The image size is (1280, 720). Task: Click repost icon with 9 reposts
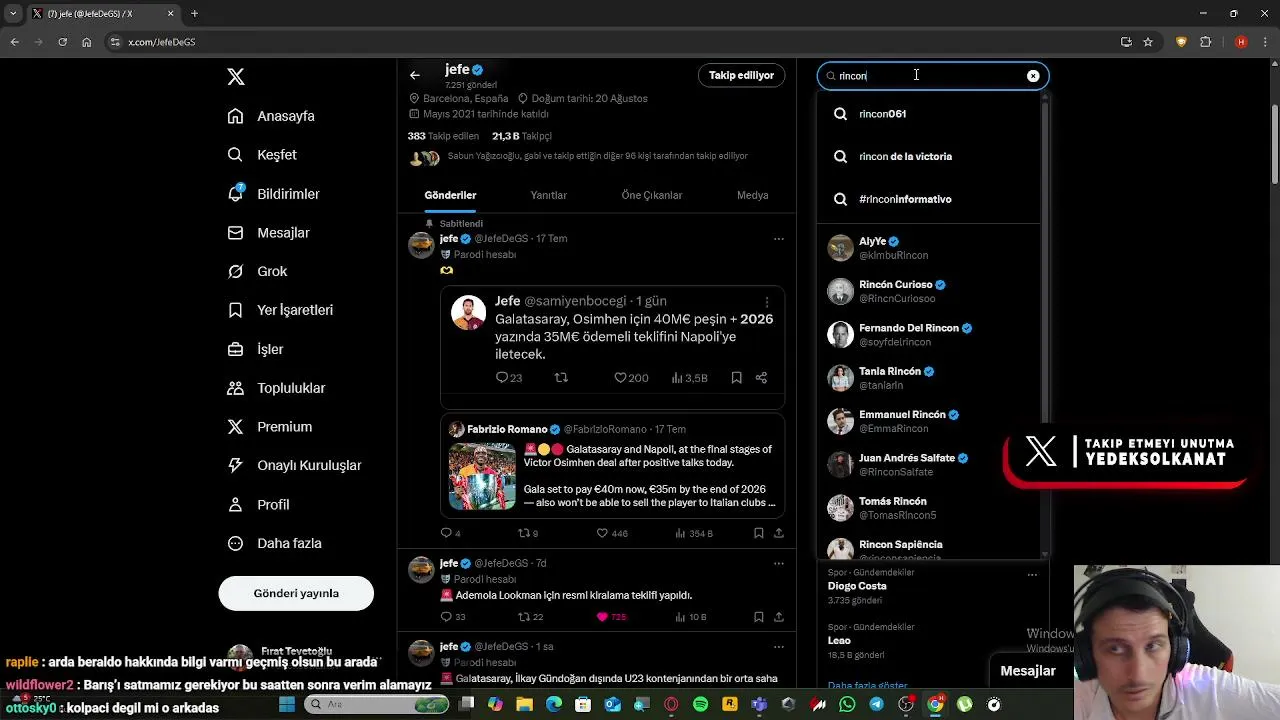coord(524,533)
